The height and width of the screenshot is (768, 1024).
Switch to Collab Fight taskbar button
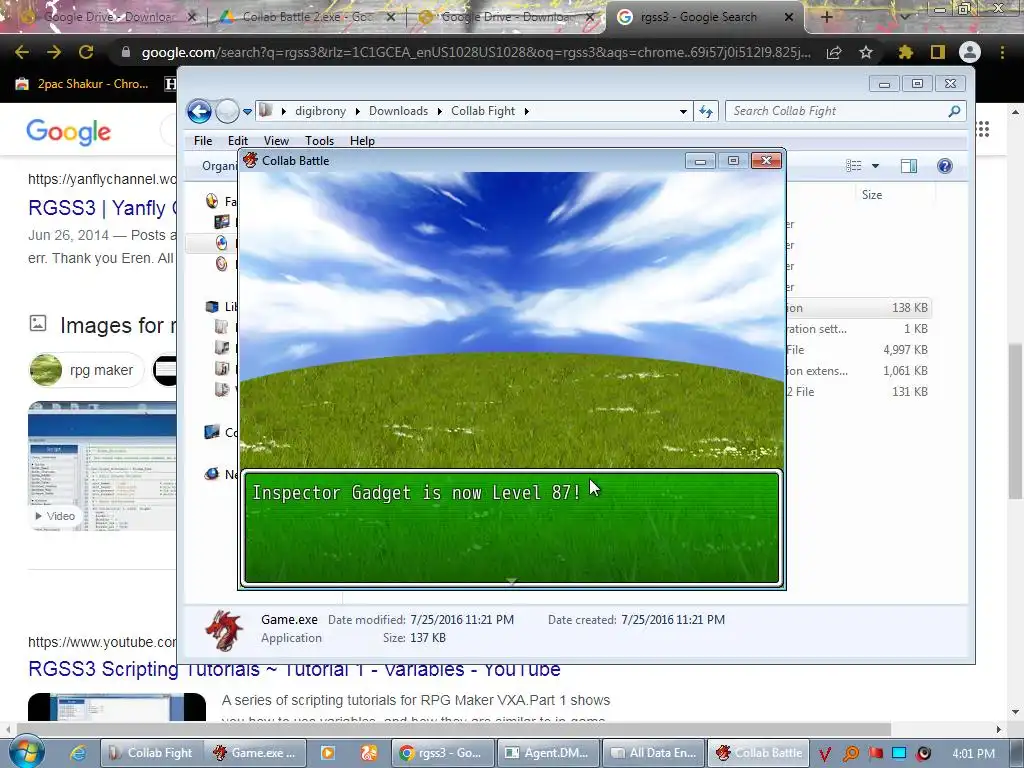tap(151, 753)
